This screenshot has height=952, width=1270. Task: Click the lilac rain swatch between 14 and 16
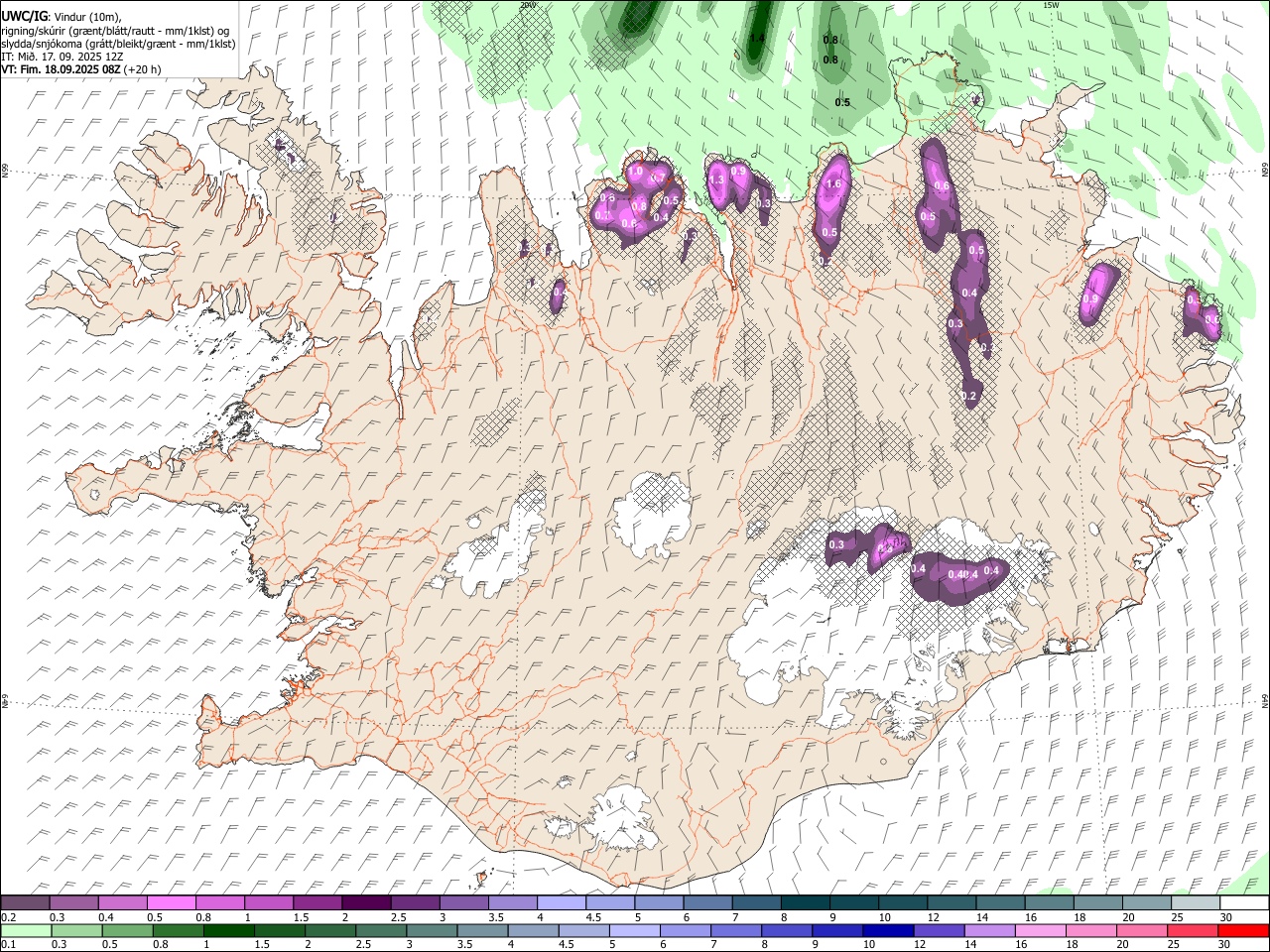988,930
